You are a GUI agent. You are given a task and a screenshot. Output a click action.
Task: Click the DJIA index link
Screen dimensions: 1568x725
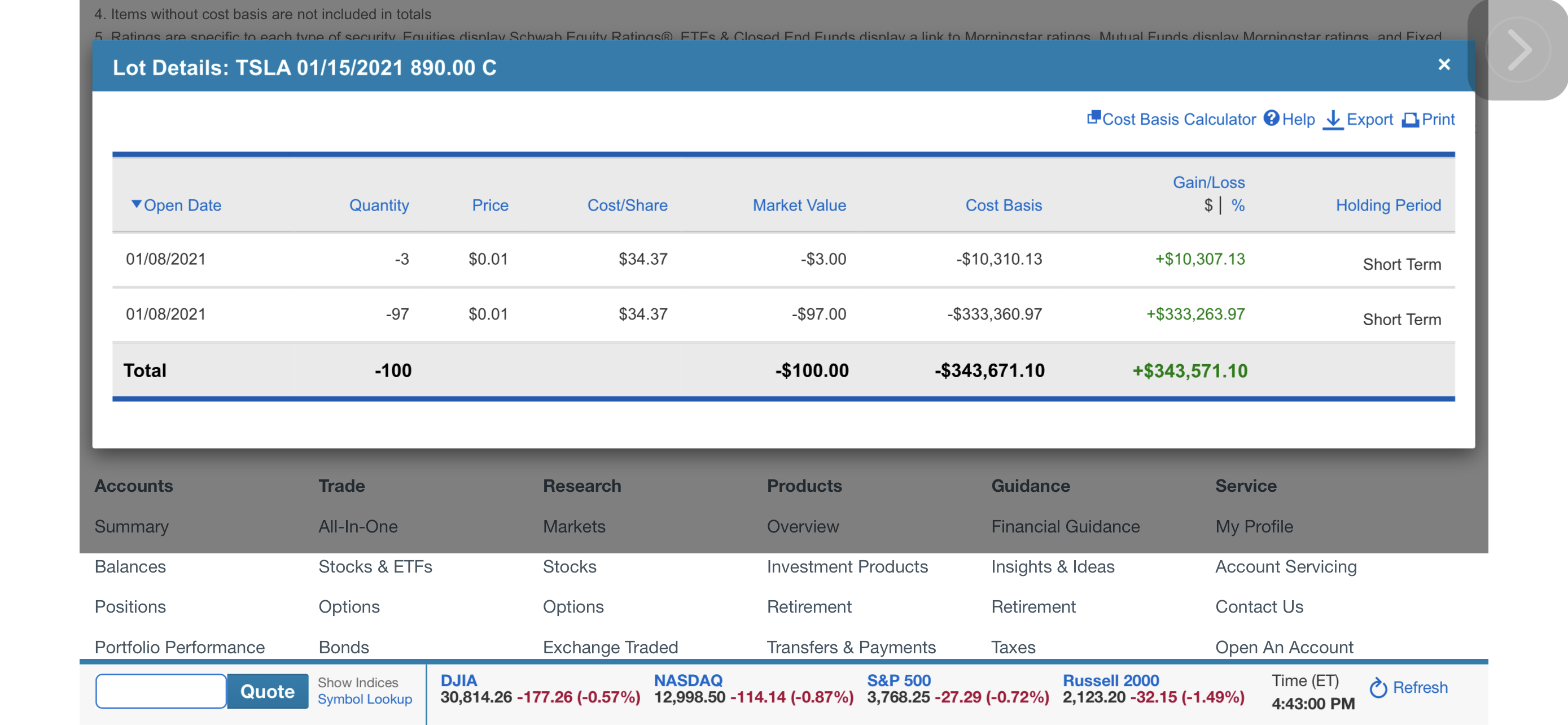click(458, 680)
